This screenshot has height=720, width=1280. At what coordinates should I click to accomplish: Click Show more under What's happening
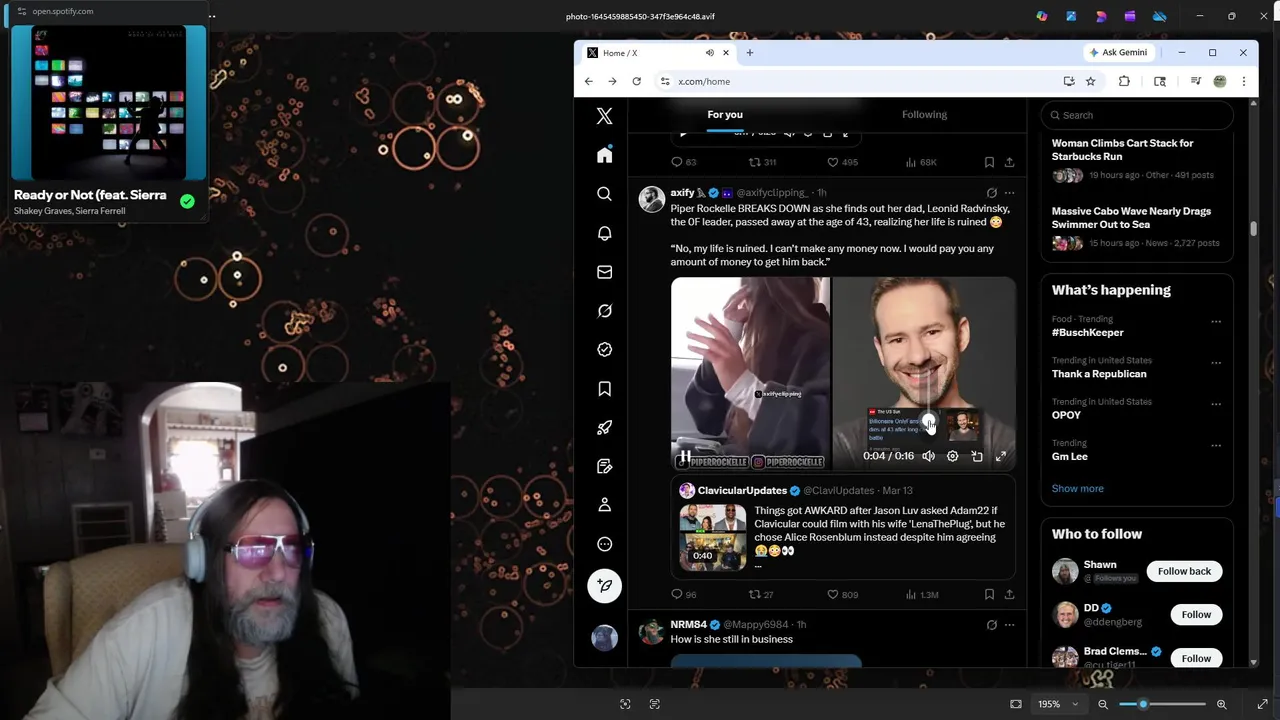click(1077, 488)
